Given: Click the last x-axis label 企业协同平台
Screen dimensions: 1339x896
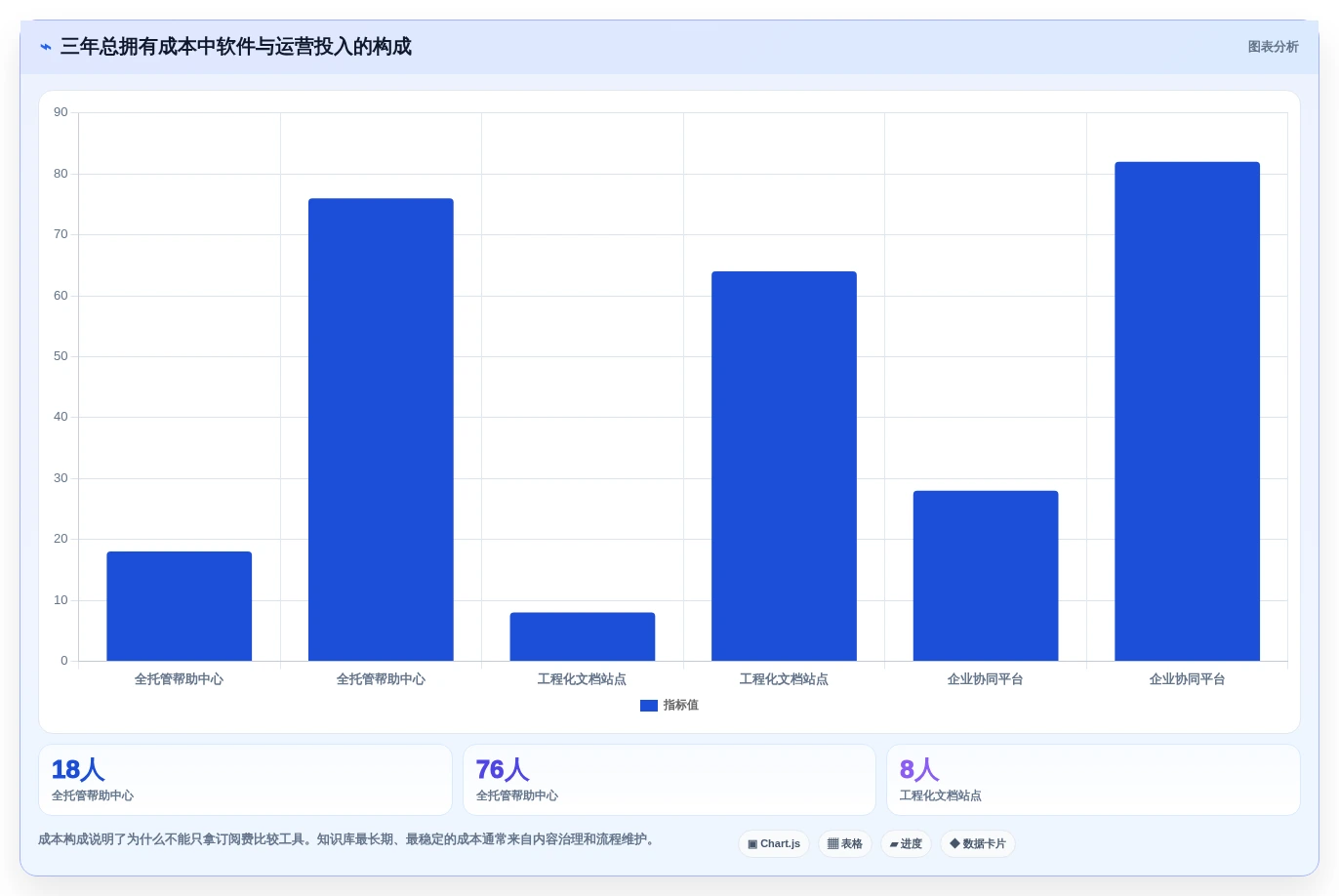Looking at the screenshot, I should [x=1187, y=679].
